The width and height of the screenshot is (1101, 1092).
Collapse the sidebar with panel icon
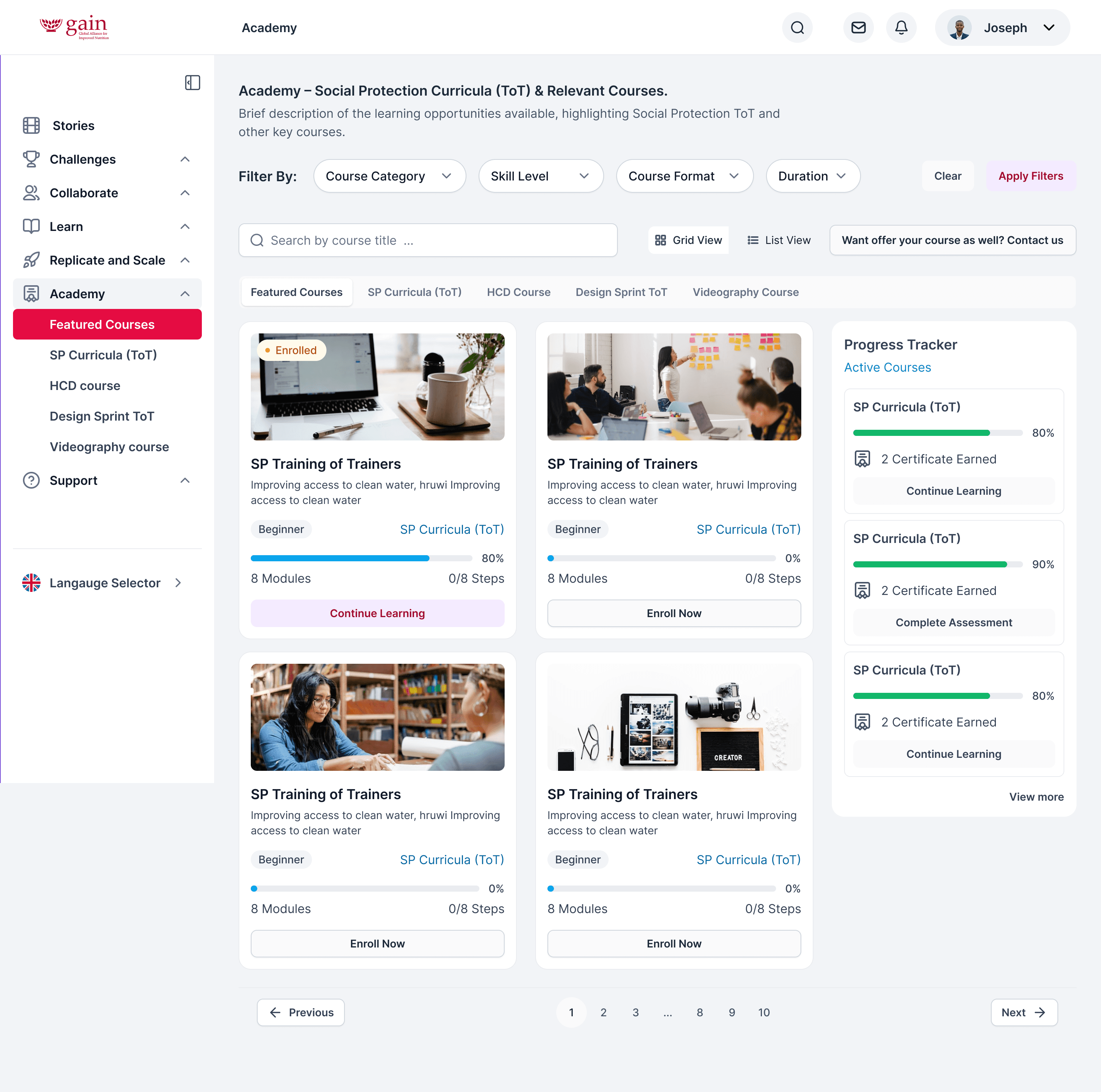pyautogui.click(x=193, y=83)
